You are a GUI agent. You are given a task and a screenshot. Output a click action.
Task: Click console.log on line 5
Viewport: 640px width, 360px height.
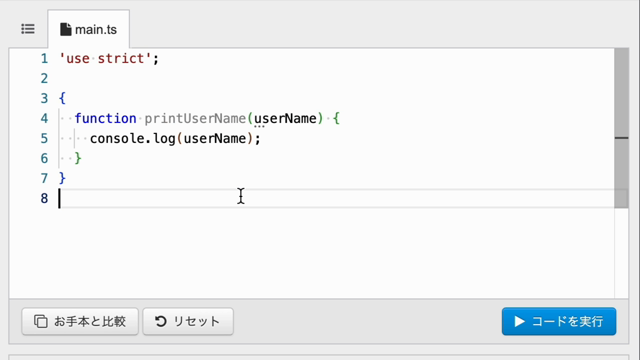pyautogui.click(x=133, y=139)
